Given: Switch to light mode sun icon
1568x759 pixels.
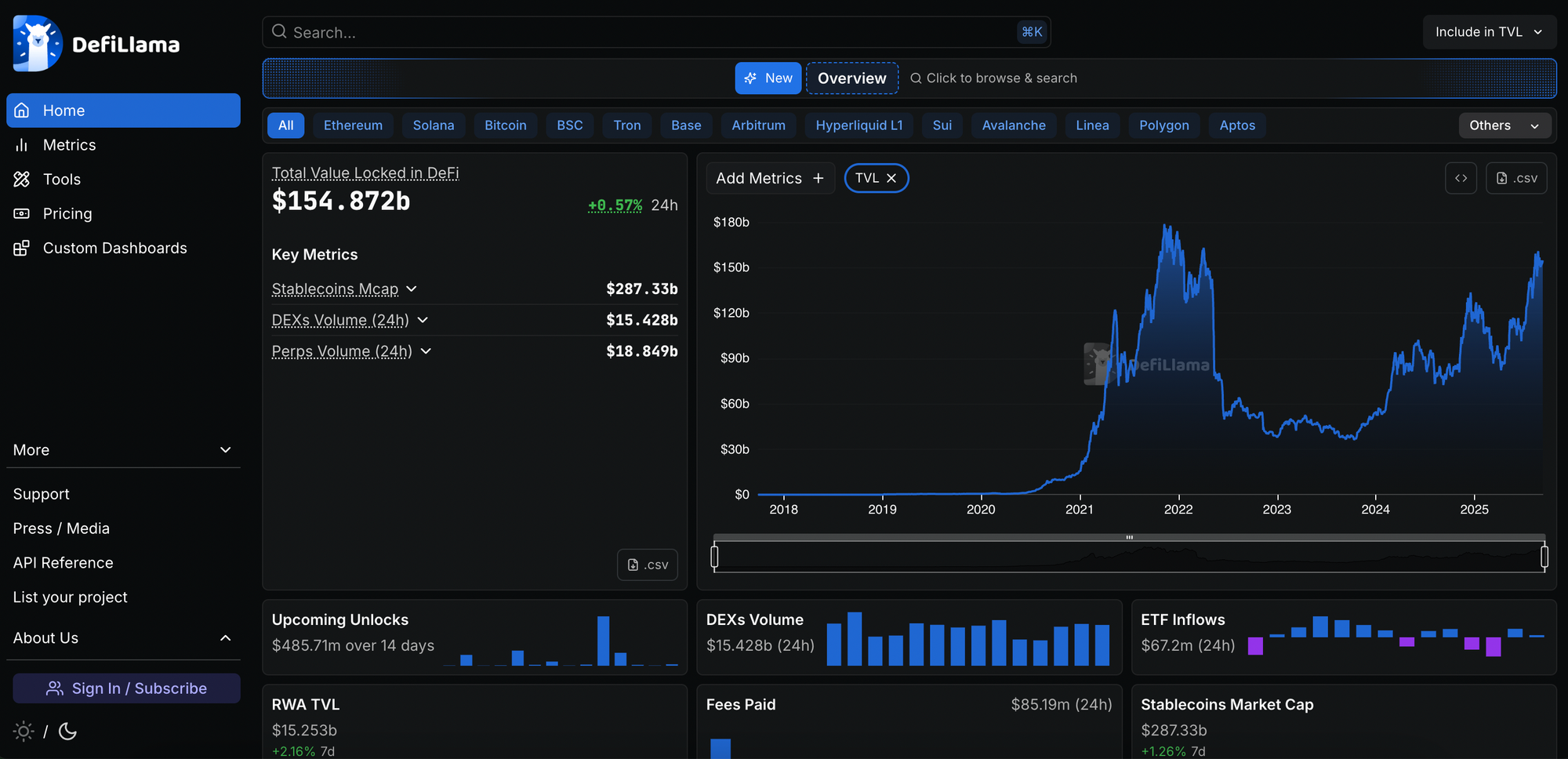Looking at the screenshot, I should pyautogui.click(x=24, y=732).
